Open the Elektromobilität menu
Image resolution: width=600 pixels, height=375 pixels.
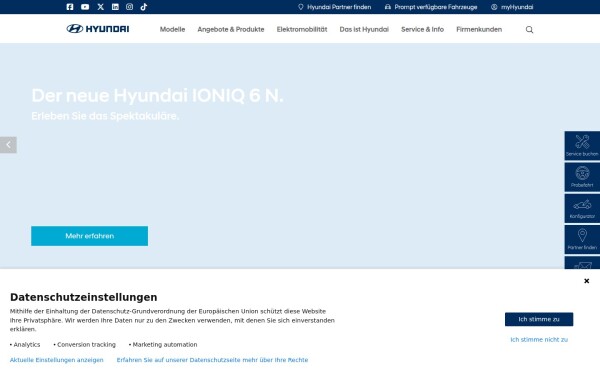pyautogui.click(x=302, y=29)
